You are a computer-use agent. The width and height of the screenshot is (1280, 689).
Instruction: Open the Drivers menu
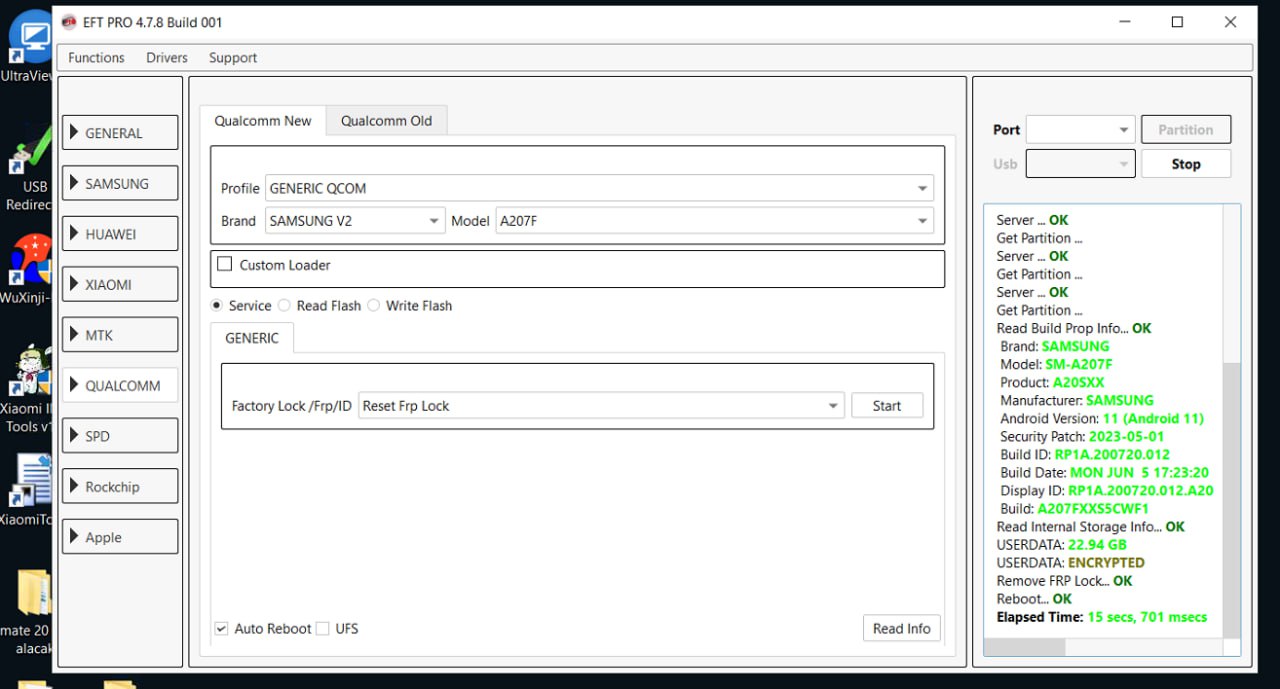pyautogui.click(x=166, y=58)
